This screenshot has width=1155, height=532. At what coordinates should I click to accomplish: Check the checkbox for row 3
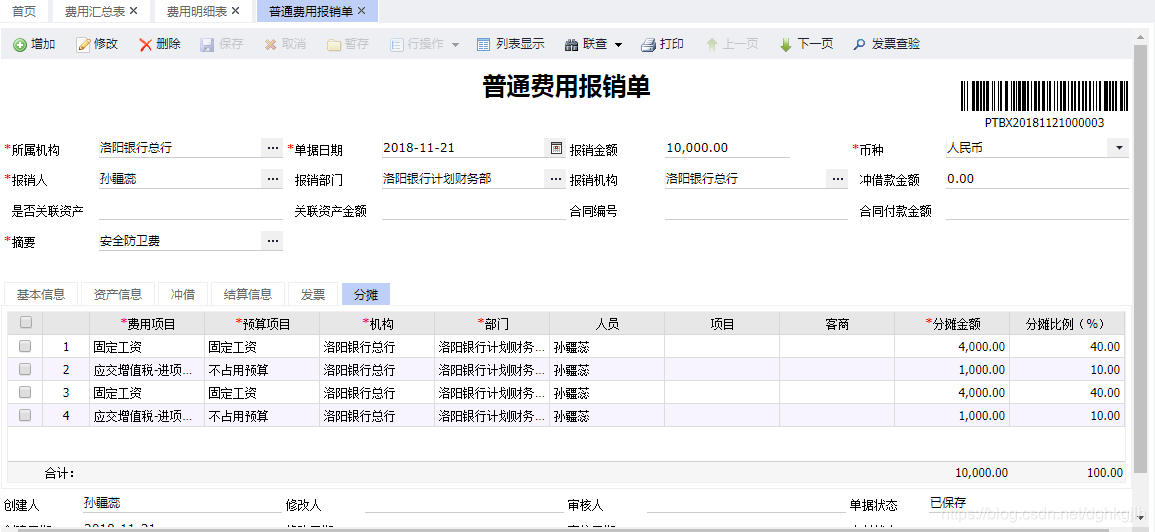tap(25, 392)
